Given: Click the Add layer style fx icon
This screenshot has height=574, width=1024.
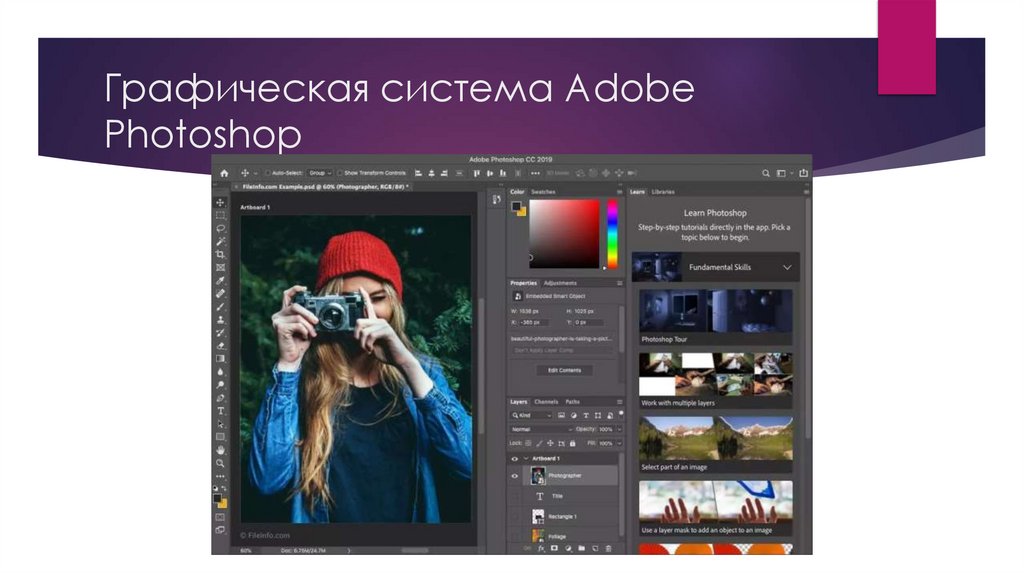Looking at the screenshot, I should tap(541, 549).
